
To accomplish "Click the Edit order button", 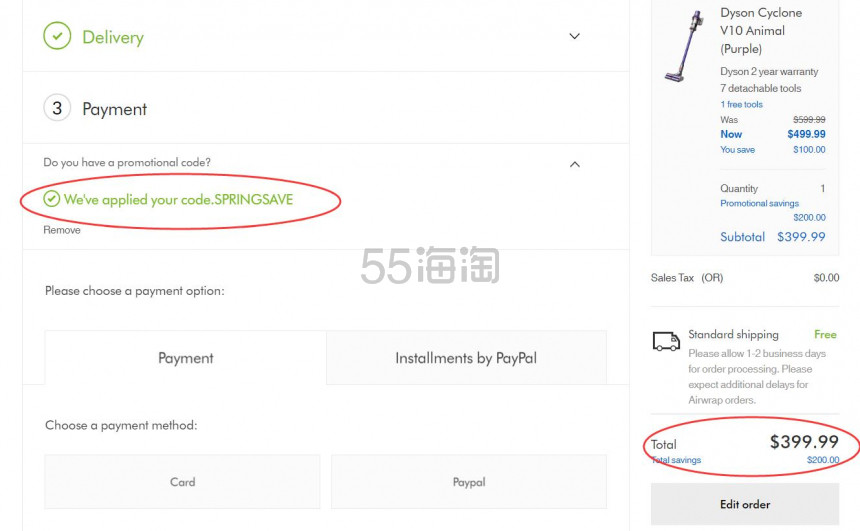I will pos(745,504).
